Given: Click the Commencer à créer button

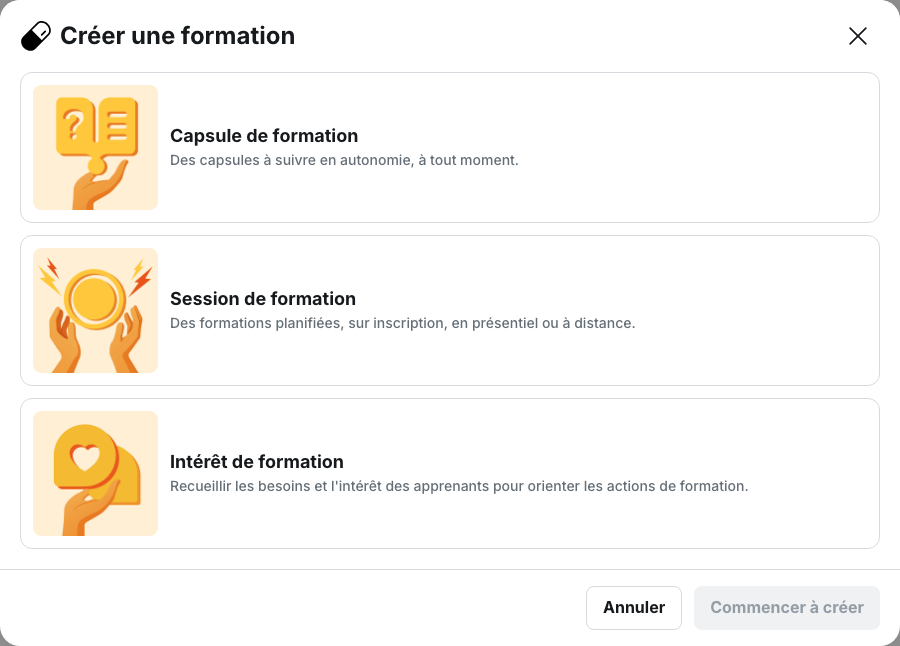Looking at the screenshot, I should (x=787, y=608).
